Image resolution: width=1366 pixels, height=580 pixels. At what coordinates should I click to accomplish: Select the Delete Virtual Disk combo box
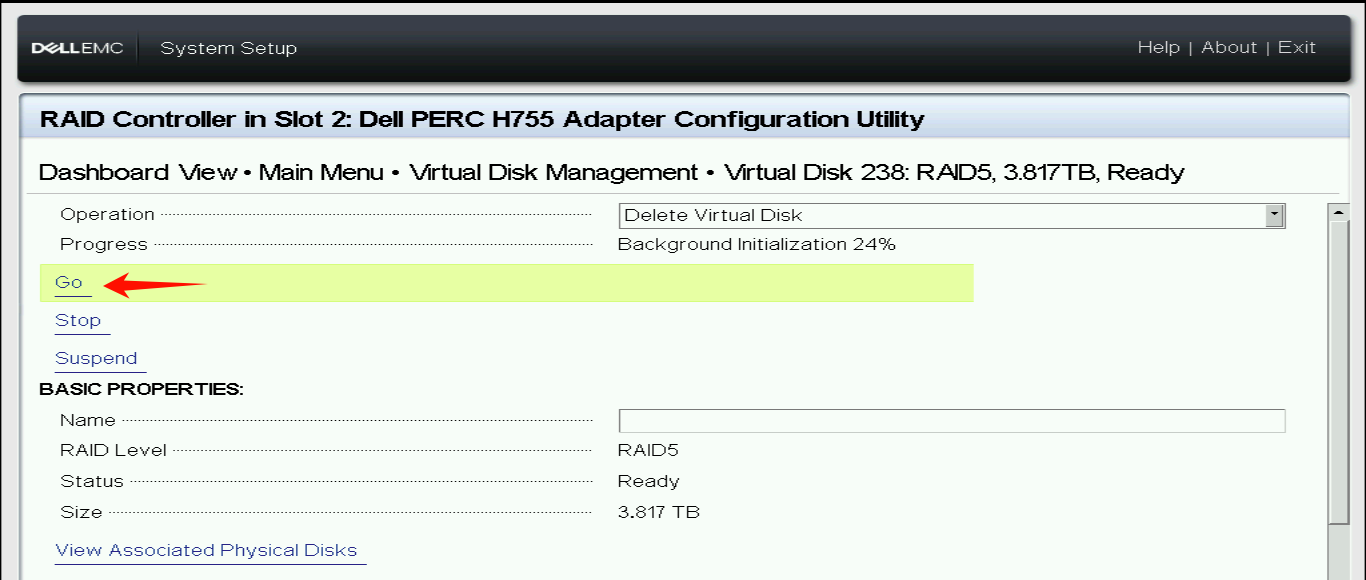(x=940, y=215)
